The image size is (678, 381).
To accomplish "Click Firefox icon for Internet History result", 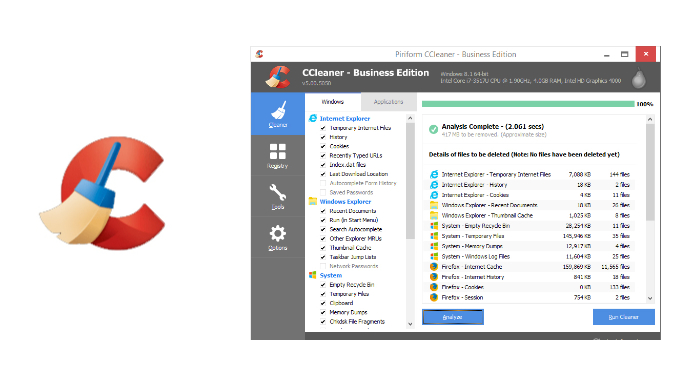I will click(434, 277).
